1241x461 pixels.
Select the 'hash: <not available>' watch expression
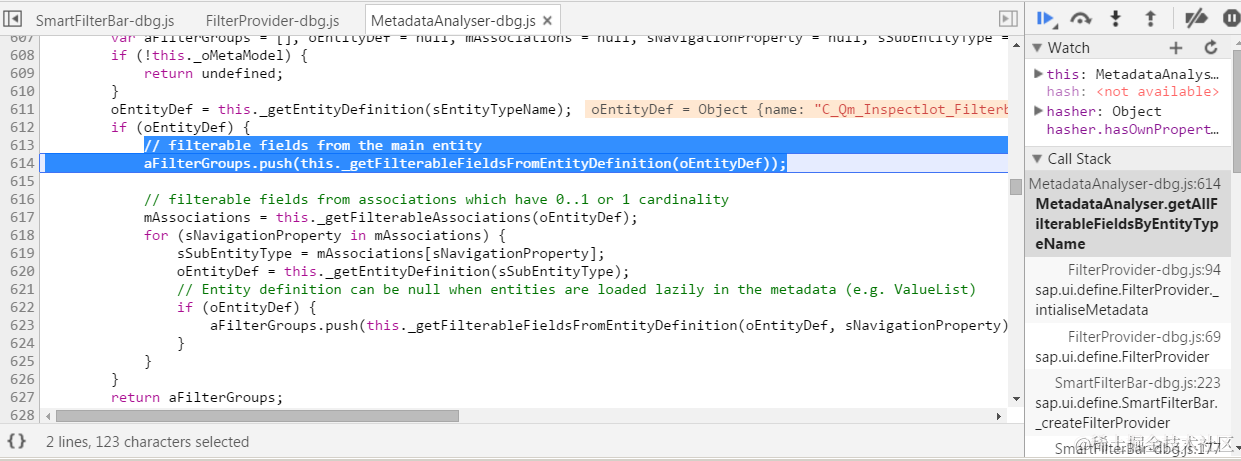pos(1133,92)
